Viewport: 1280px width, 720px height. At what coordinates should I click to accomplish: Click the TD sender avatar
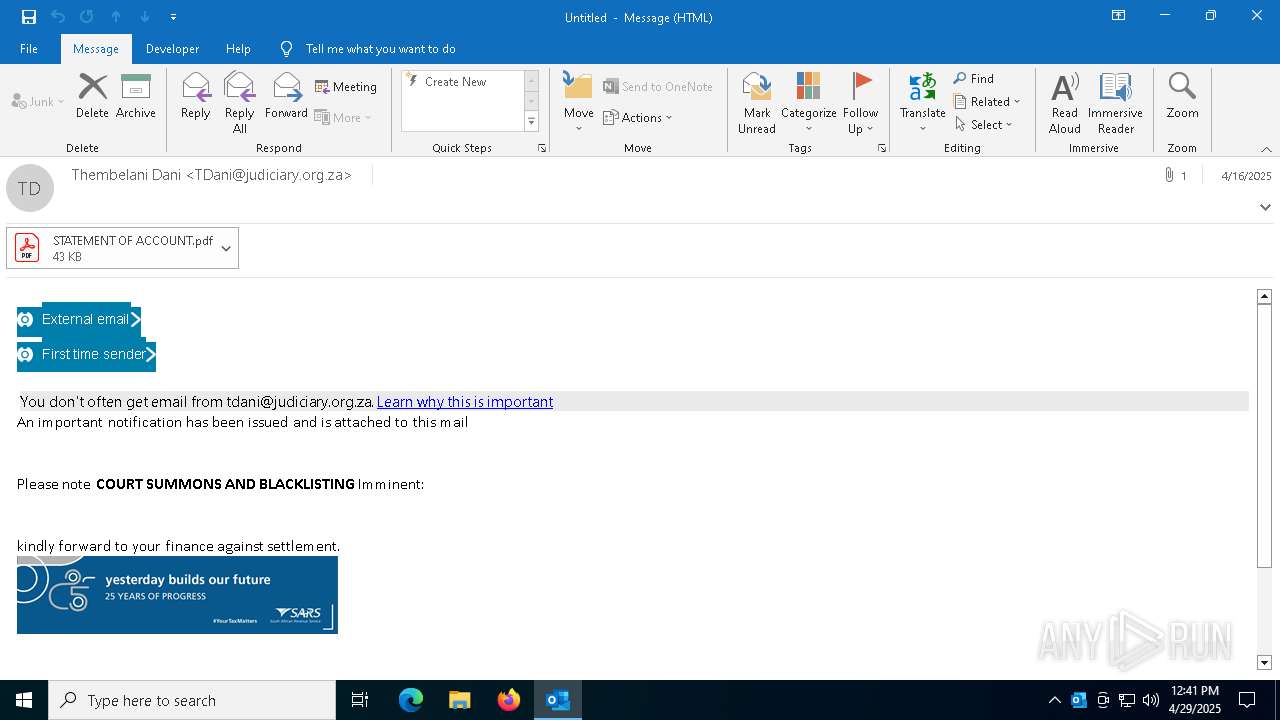click(30, 188)
